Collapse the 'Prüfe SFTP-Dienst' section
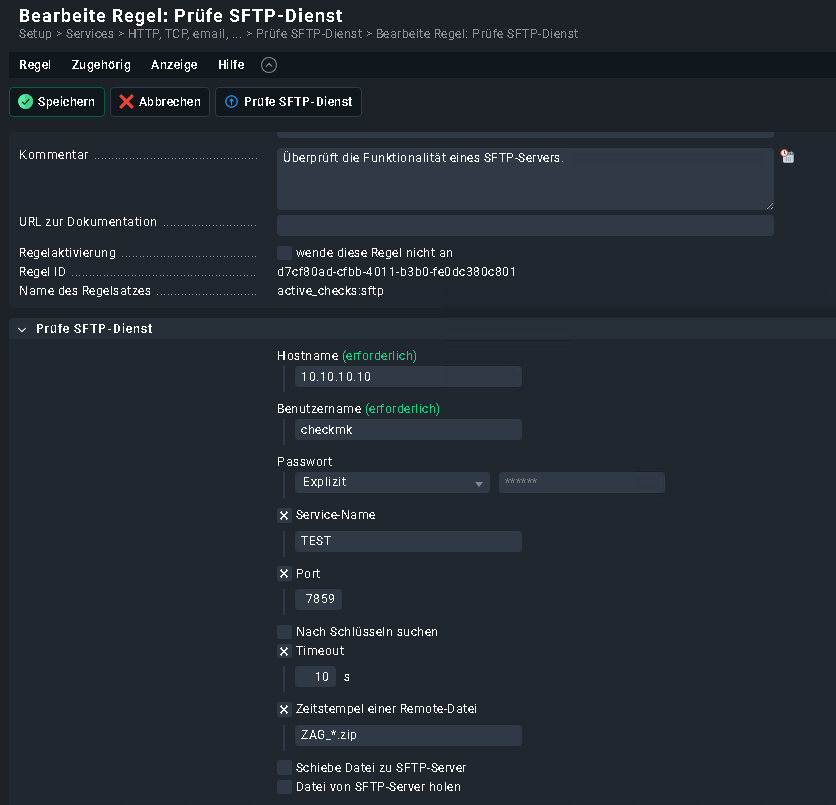 click(22, 329)
